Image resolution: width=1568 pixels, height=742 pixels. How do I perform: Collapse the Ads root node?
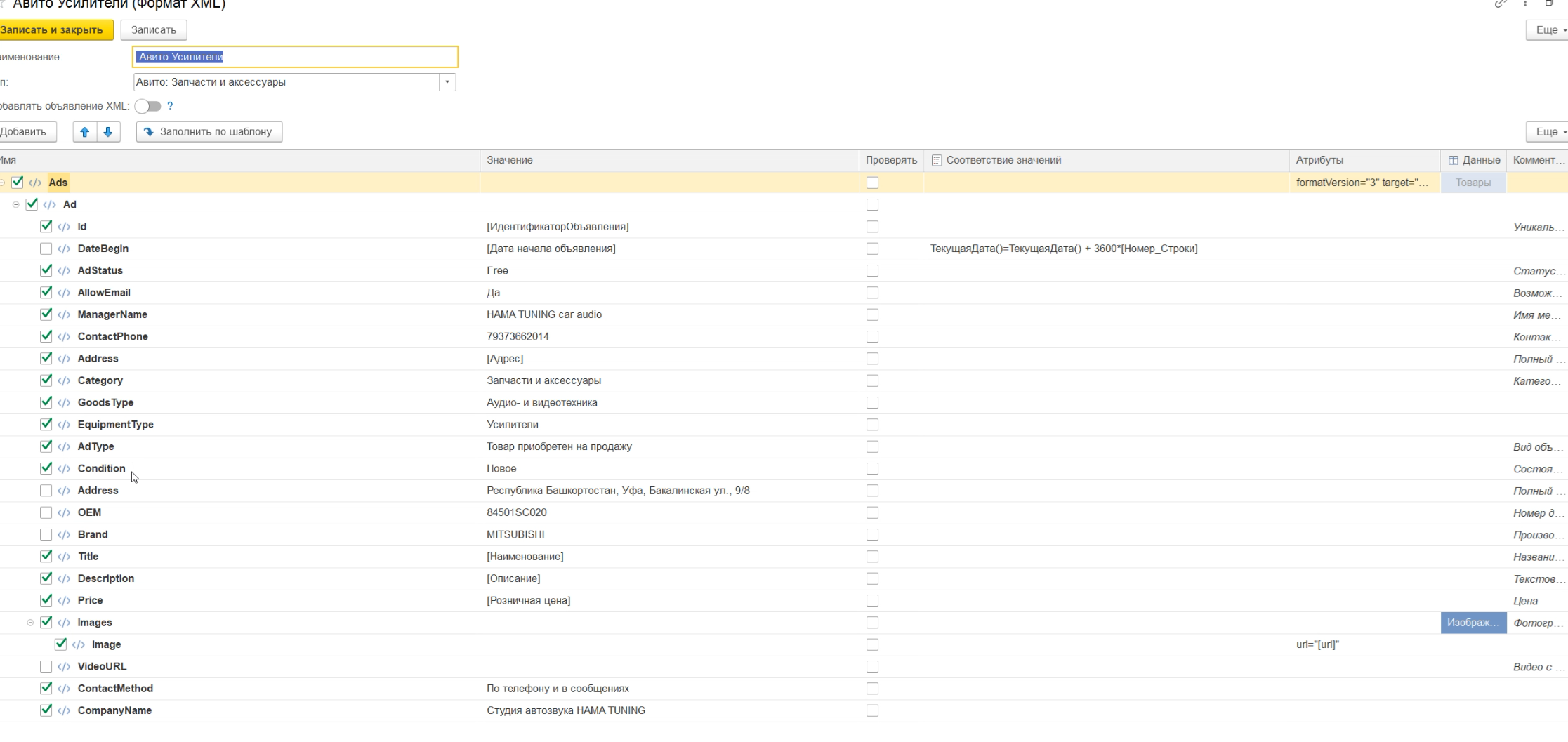click(2, 183)
